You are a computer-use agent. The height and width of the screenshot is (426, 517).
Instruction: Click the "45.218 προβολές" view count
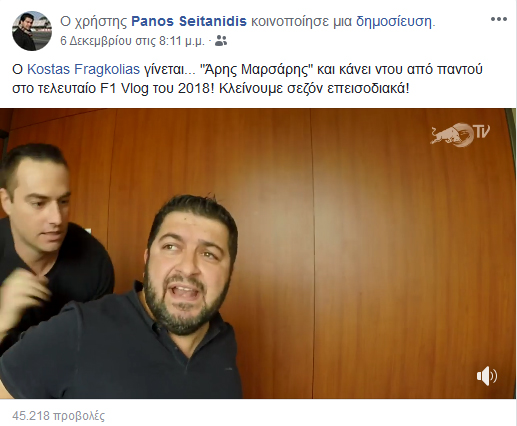[x=58, y=416]
